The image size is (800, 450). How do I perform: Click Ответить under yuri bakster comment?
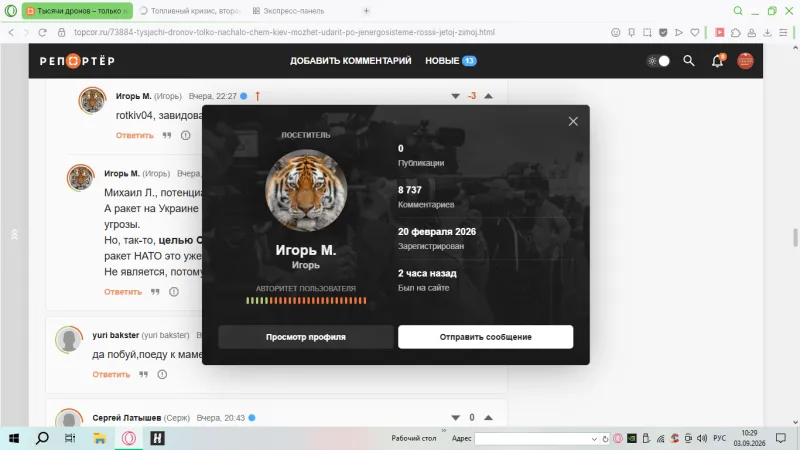click(x=111, y=374)
